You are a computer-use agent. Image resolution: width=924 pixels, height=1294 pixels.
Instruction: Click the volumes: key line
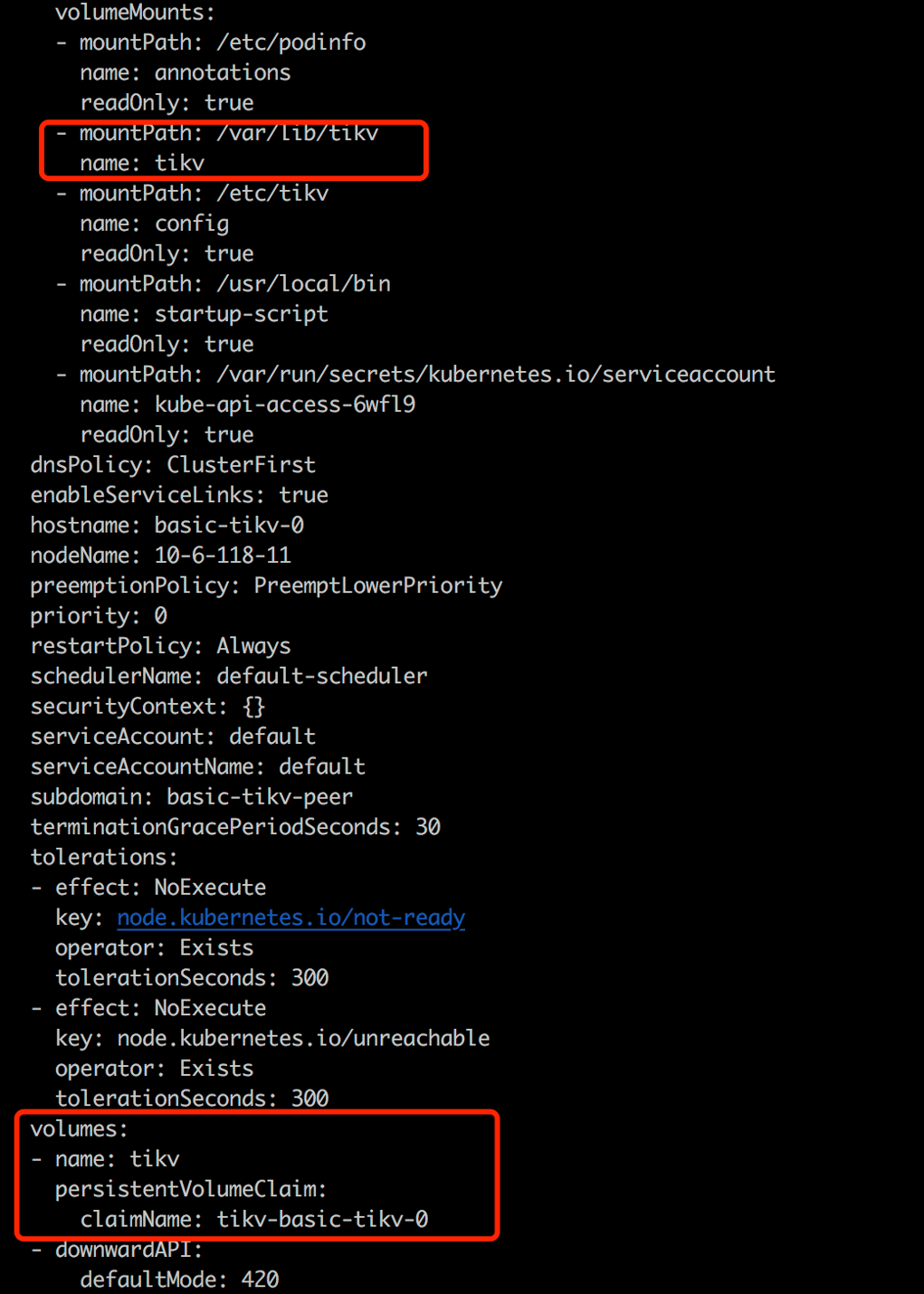[80, 1128]
